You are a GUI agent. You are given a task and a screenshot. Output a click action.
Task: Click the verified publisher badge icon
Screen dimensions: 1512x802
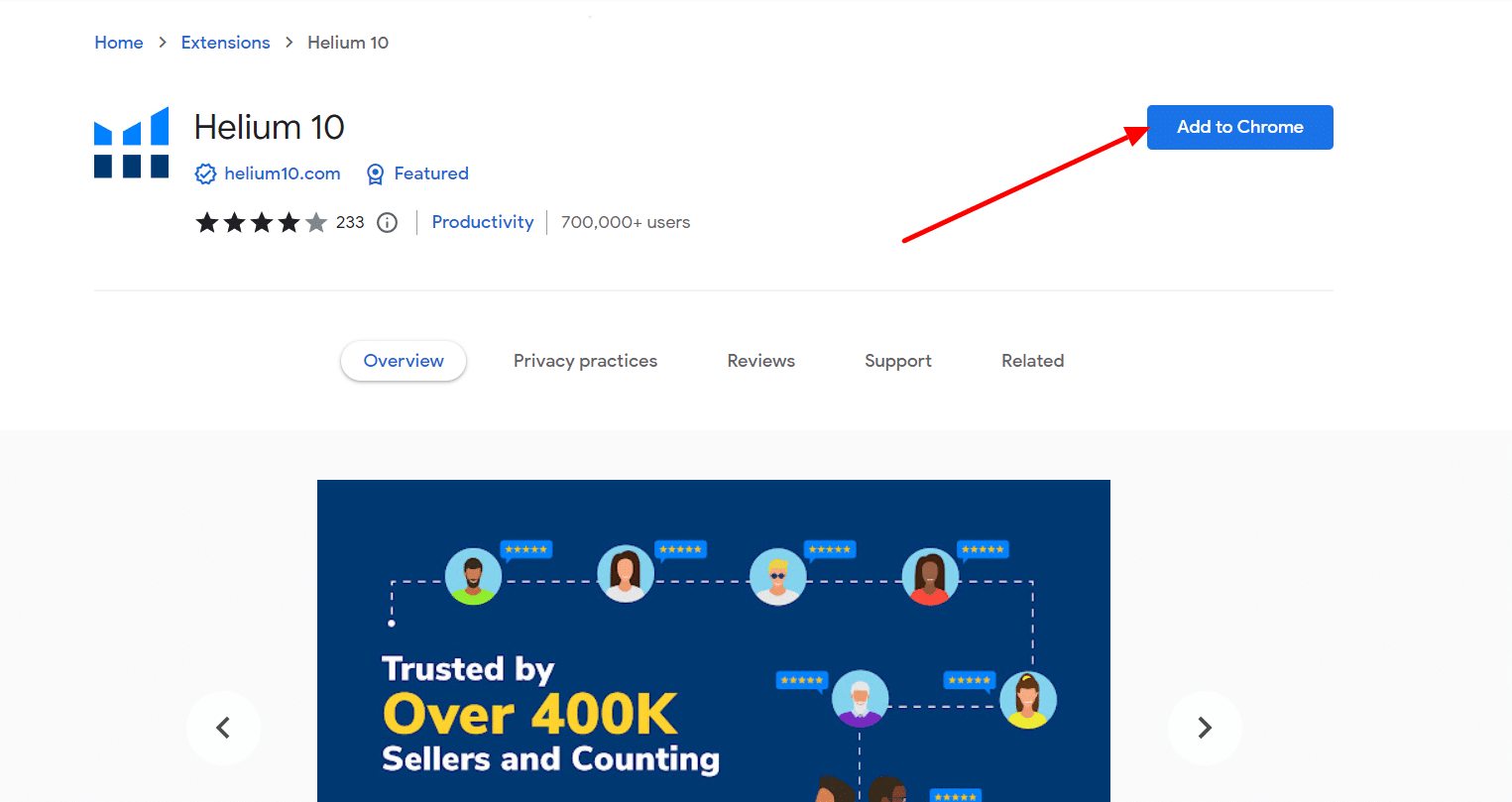[205, 173]
